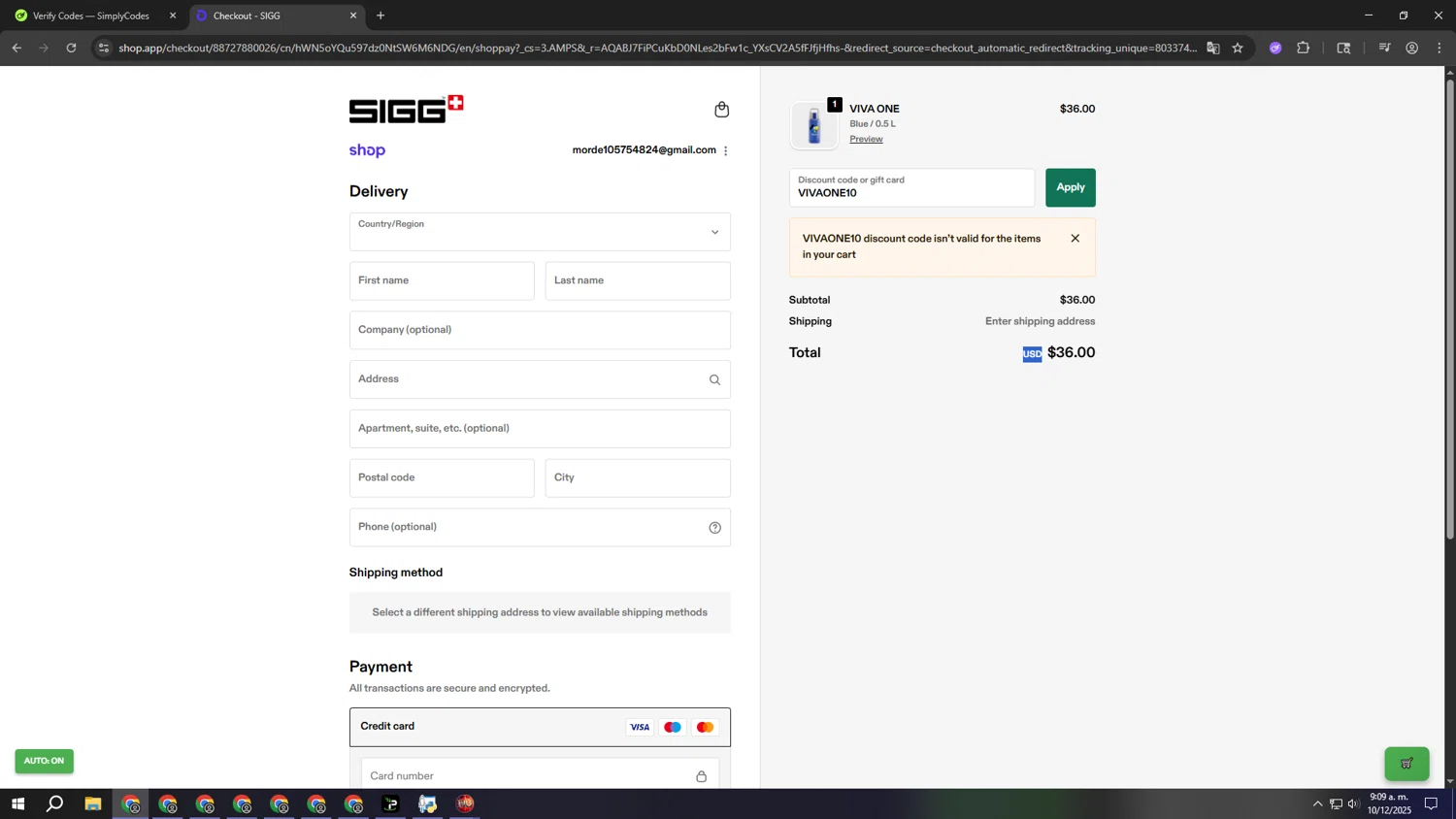Click the Last name field
This screenshot has height=819, width=1456.
638,280
